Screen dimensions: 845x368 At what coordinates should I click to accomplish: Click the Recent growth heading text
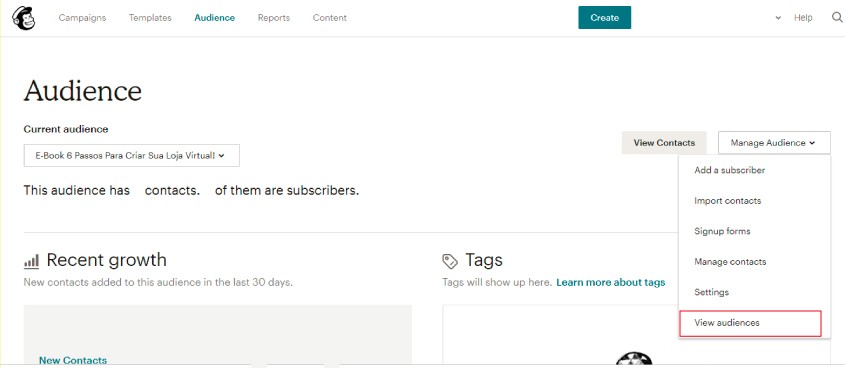[107, 260]
